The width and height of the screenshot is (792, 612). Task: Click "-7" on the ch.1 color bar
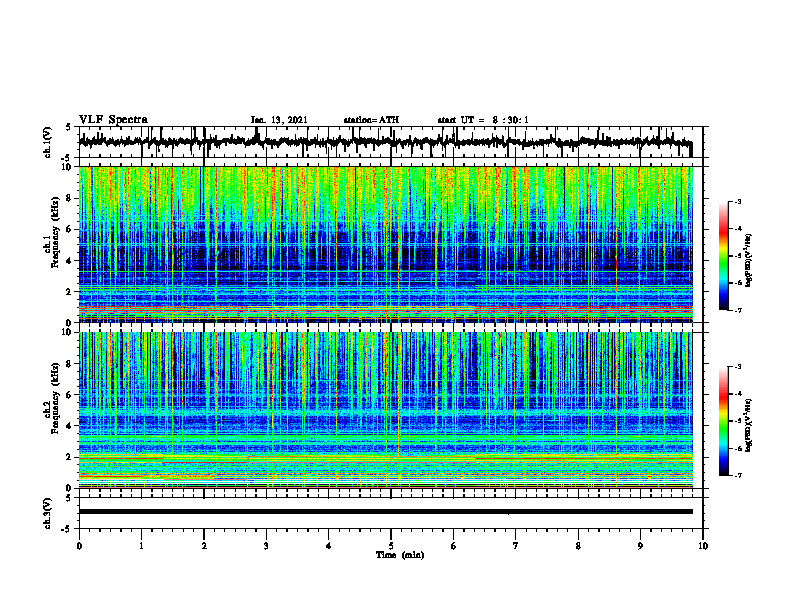coord(738,310)
